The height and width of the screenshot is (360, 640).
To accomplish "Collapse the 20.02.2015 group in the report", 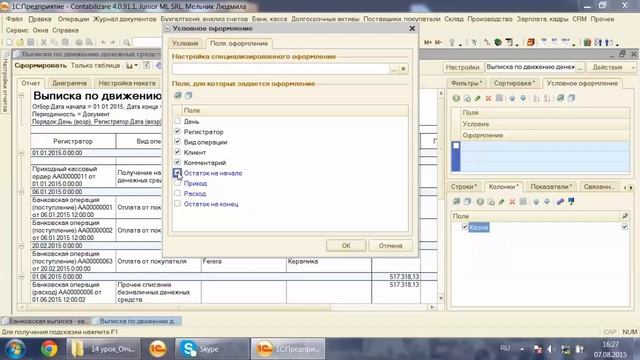I will point(22,246).
